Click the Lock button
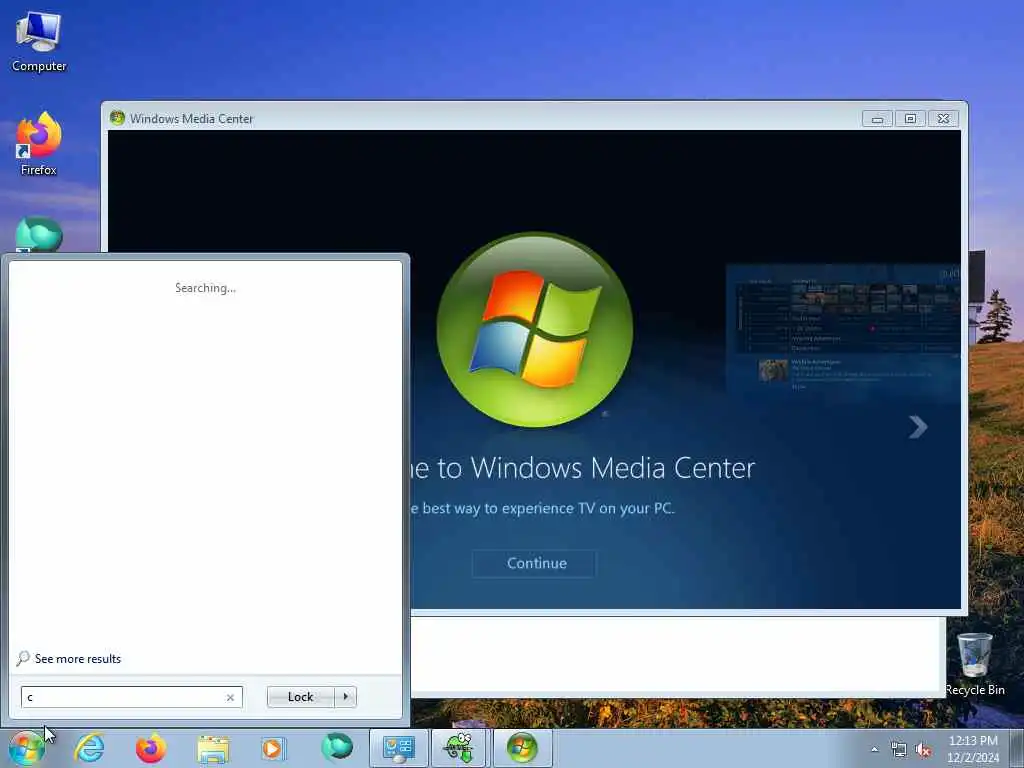The width and height of the screenshot is (1024, 768). [300, 697]
